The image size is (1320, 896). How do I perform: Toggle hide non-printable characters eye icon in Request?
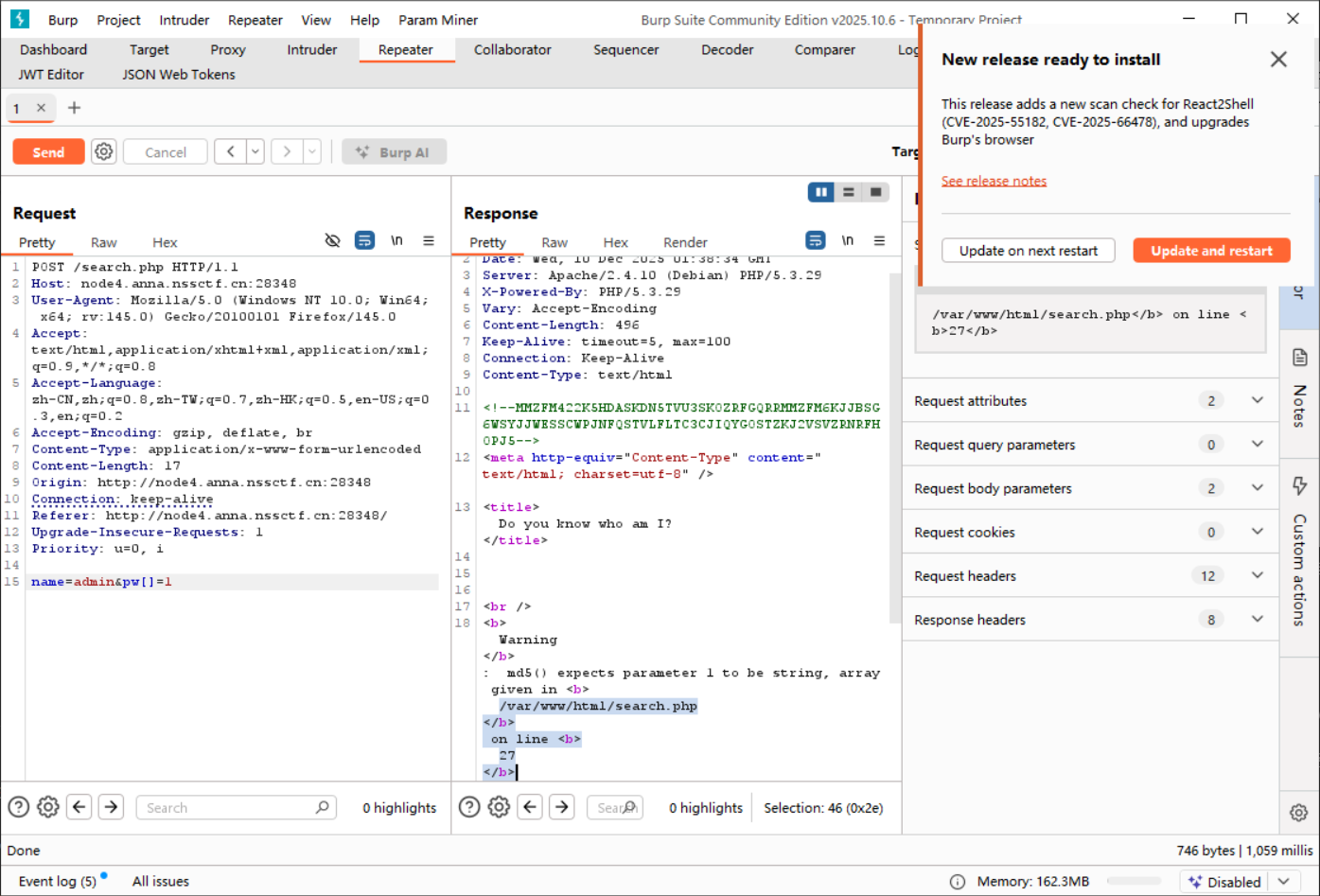[332, 241]
